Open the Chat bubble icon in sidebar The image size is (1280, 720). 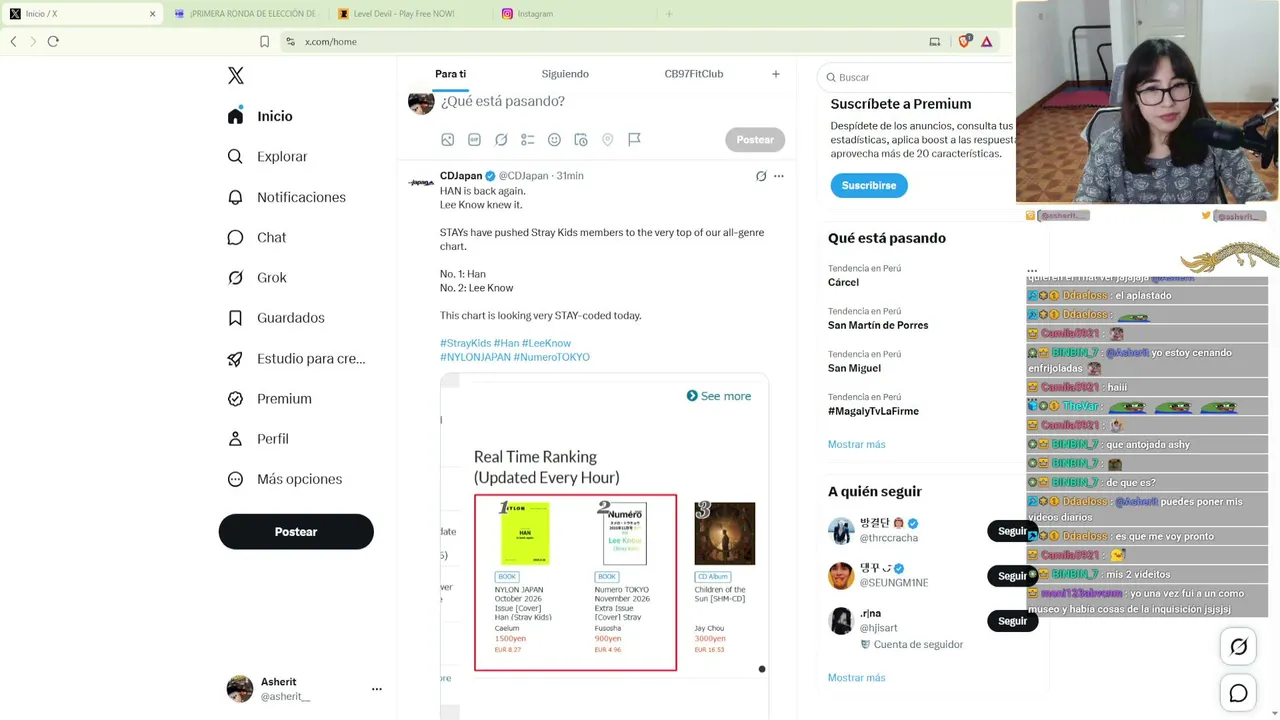235,237
